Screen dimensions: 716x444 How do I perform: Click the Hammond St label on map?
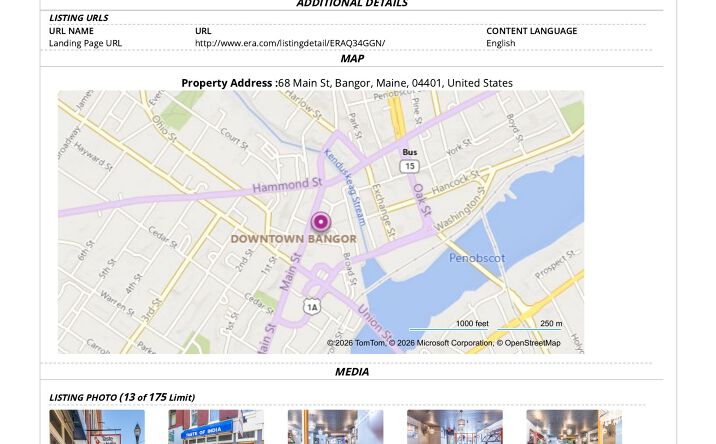(x=287, y=185)
